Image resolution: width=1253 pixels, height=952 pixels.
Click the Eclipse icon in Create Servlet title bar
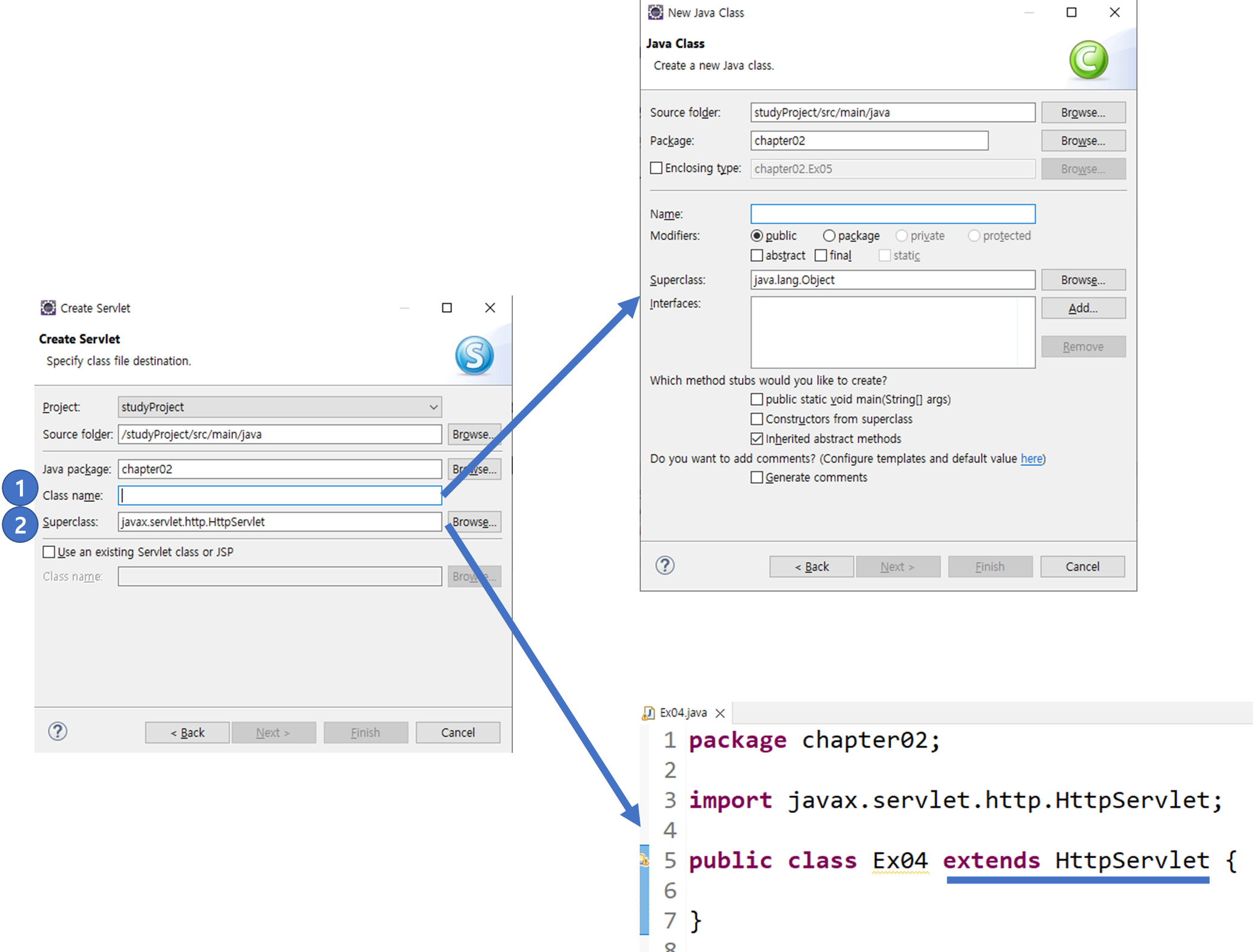(48, 308)
